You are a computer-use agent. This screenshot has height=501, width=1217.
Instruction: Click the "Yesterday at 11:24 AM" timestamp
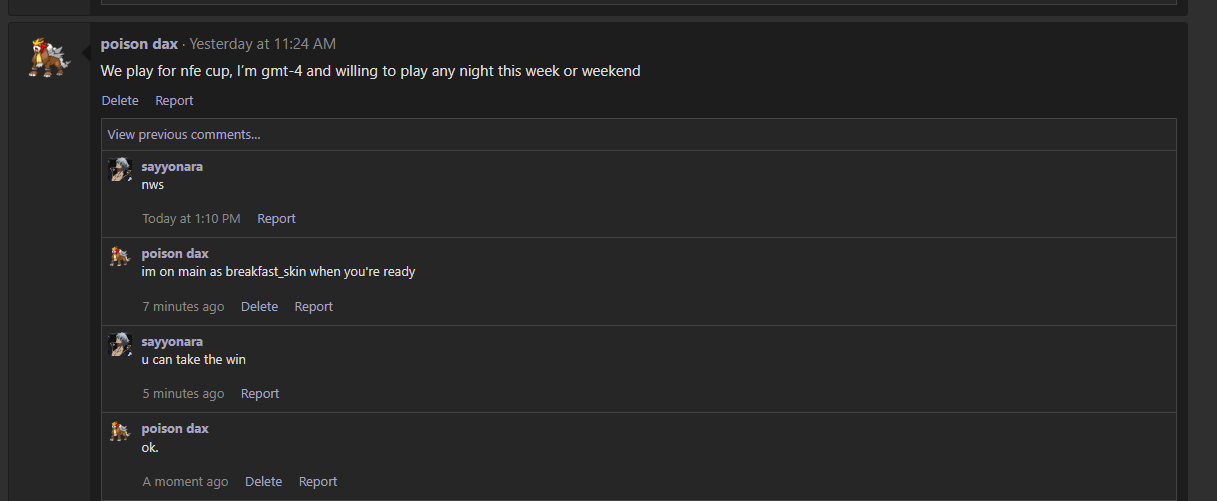(263, 44)
